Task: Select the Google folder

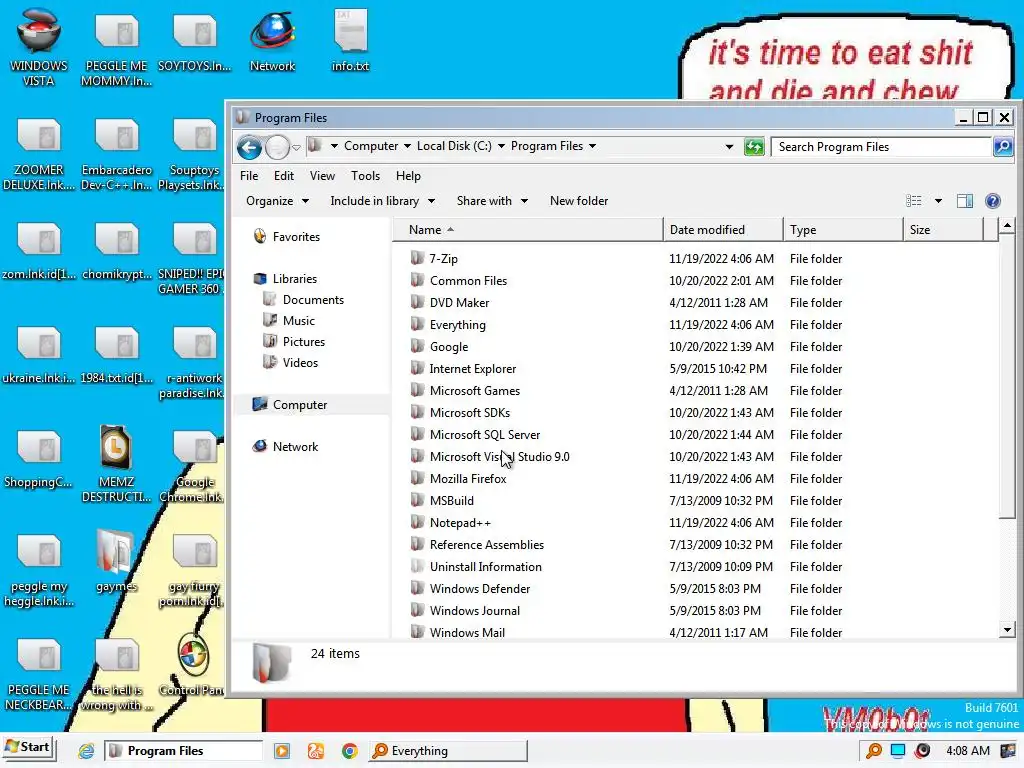Action: tap(449, 347)
